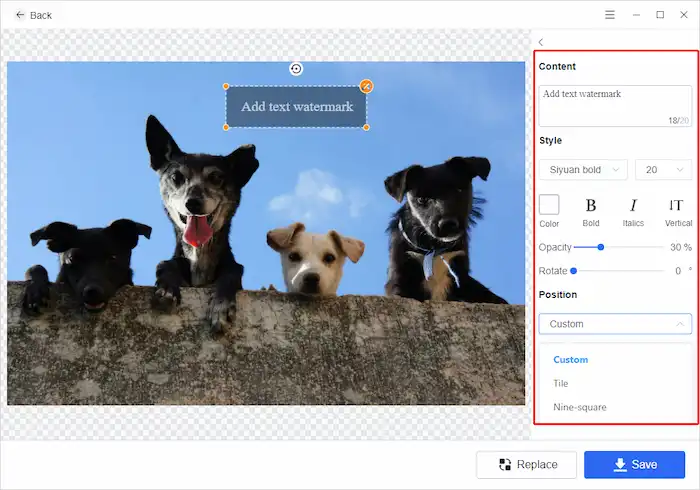
Task: Click the orange resize handle icon on watermark
Action: point(366,86)
